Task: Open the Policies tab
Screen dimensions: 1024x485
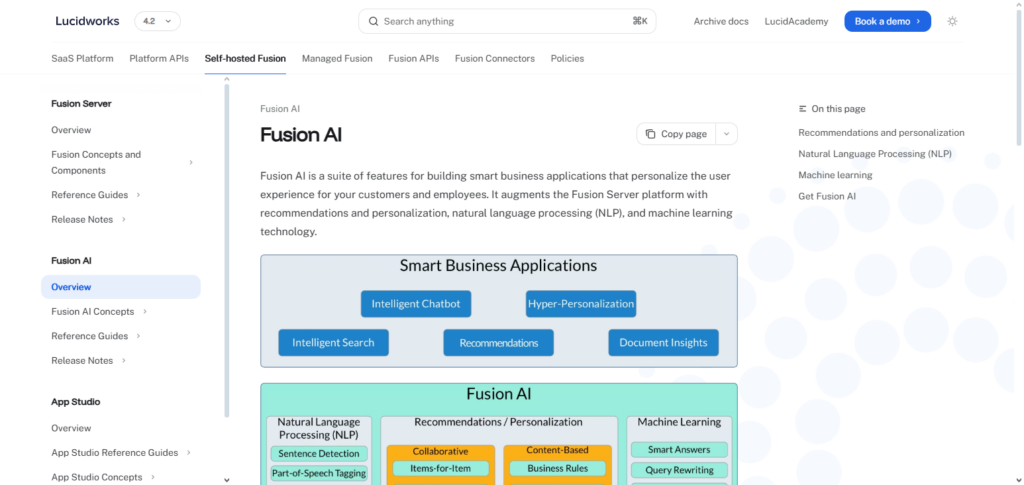Action: 568,59
